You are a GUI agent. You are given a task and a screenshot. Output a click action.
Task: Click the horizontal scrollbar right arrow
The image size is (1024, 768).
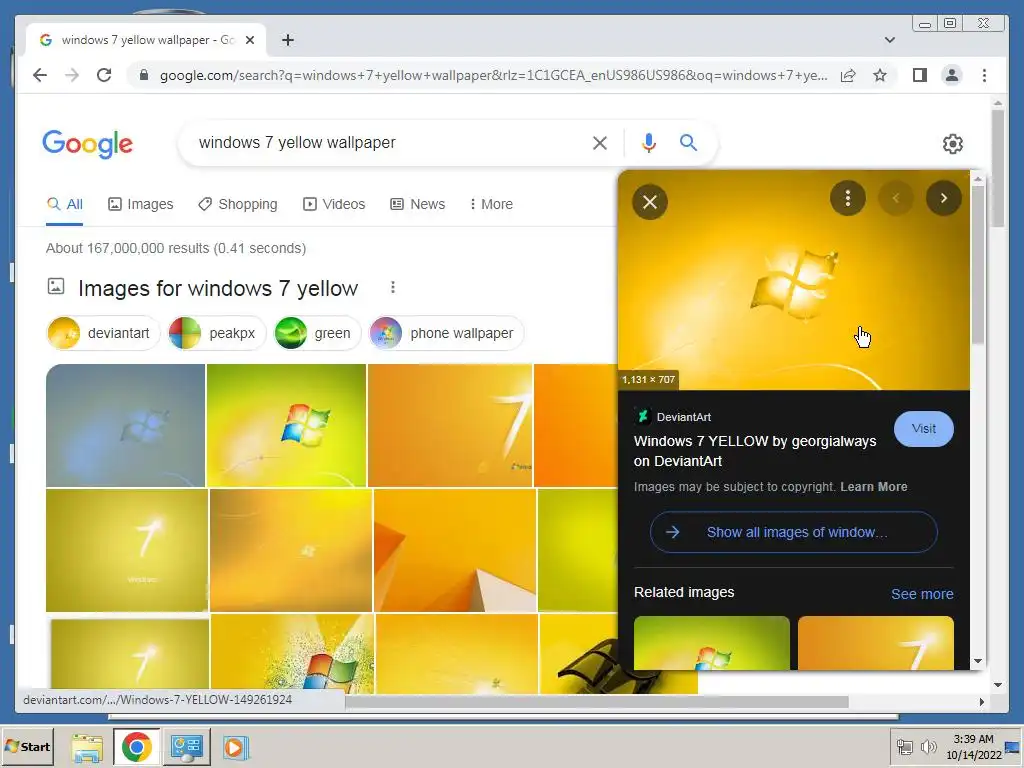(981, 702)
